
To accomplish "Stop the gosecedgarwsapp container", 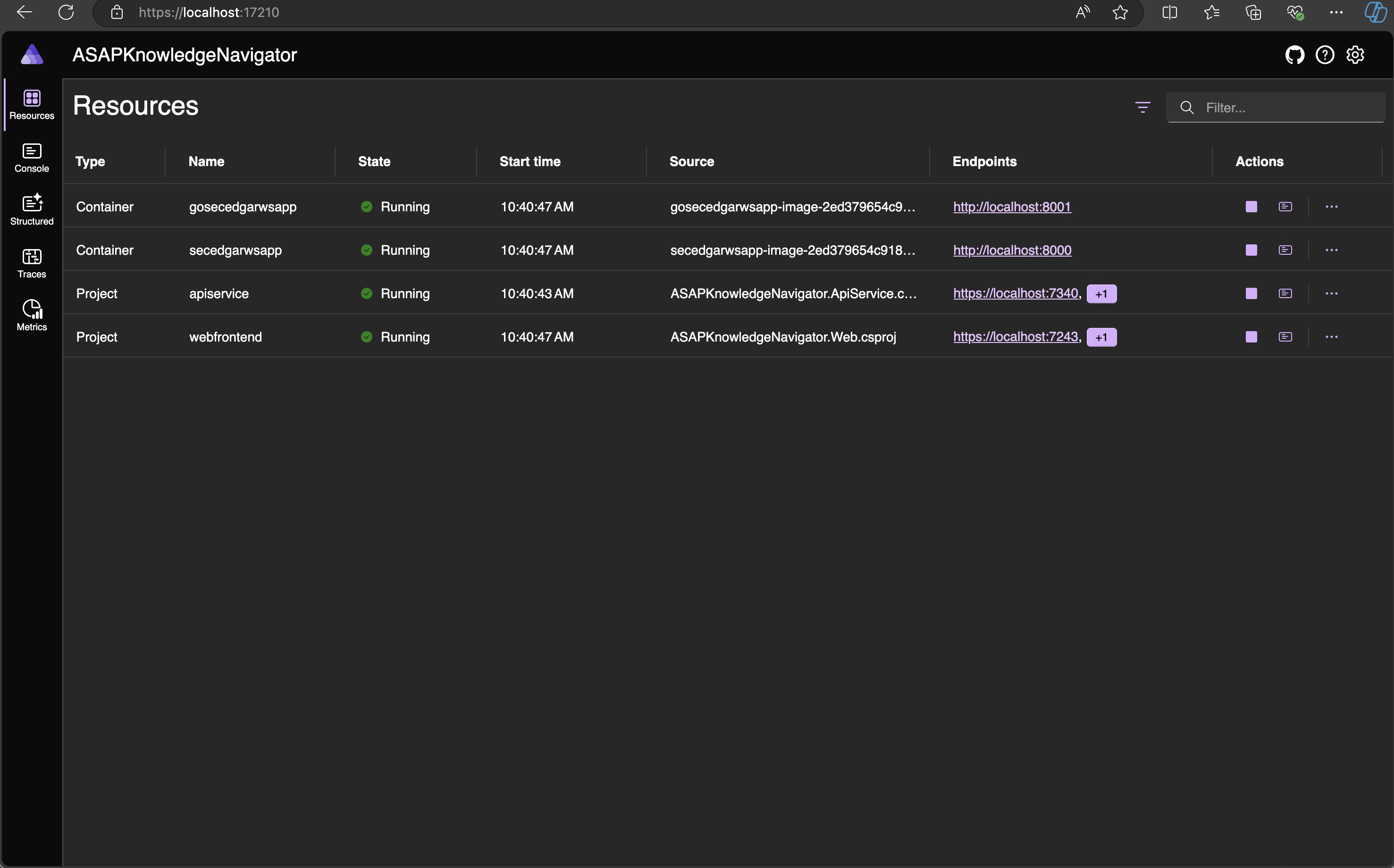I will [1251, 207].
